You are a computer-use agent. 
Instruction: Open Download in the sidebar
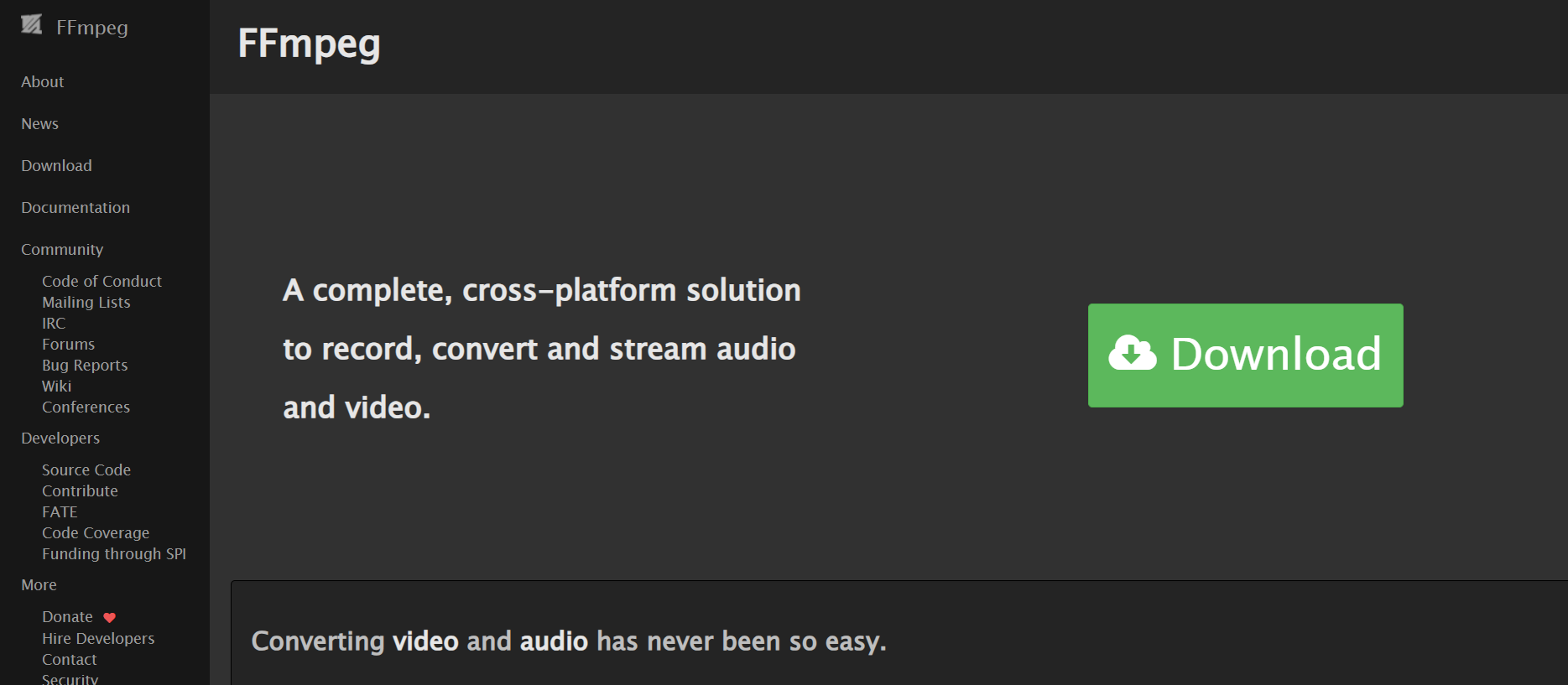[56, 166]
